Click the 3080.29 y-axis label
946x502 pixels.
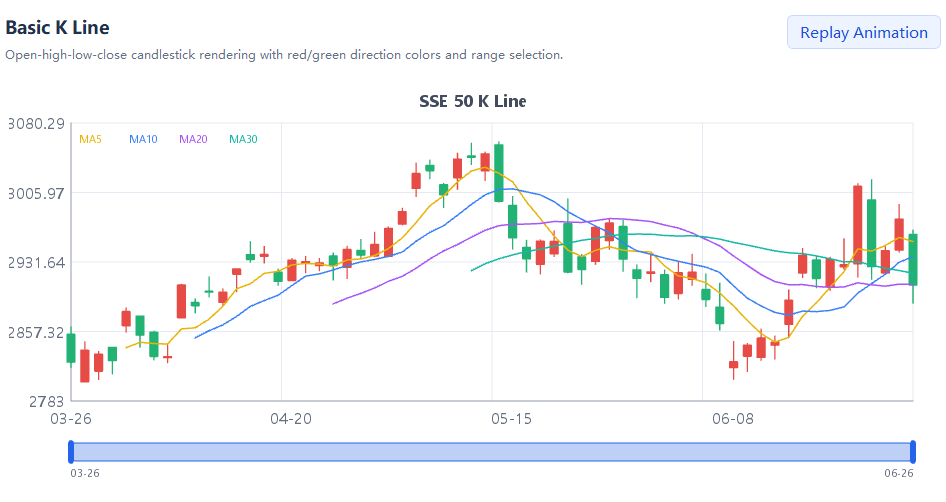36,124
